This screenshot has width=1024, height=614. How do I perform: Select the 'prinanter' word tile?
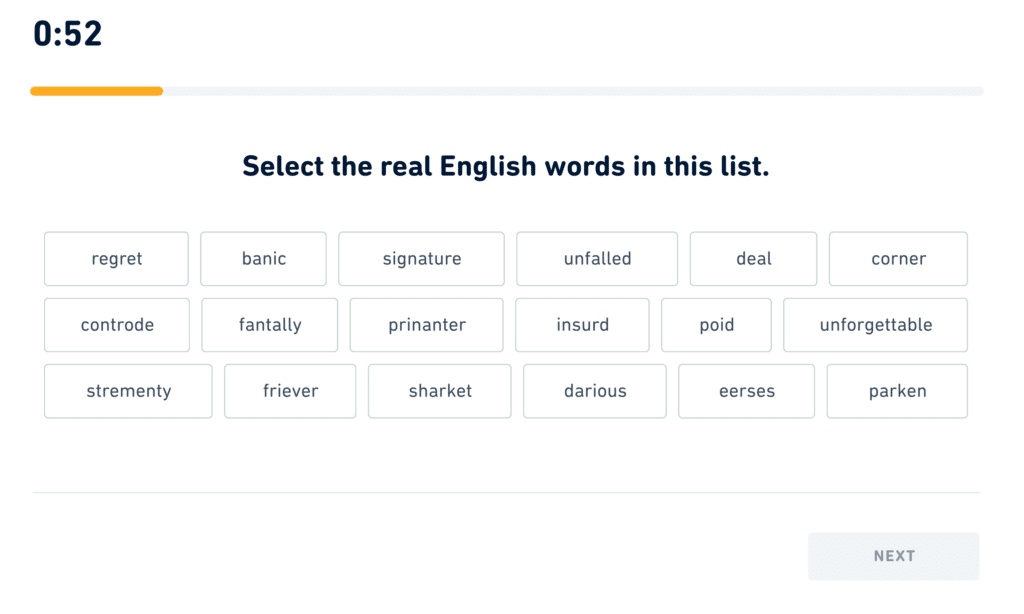pos(427,325)
